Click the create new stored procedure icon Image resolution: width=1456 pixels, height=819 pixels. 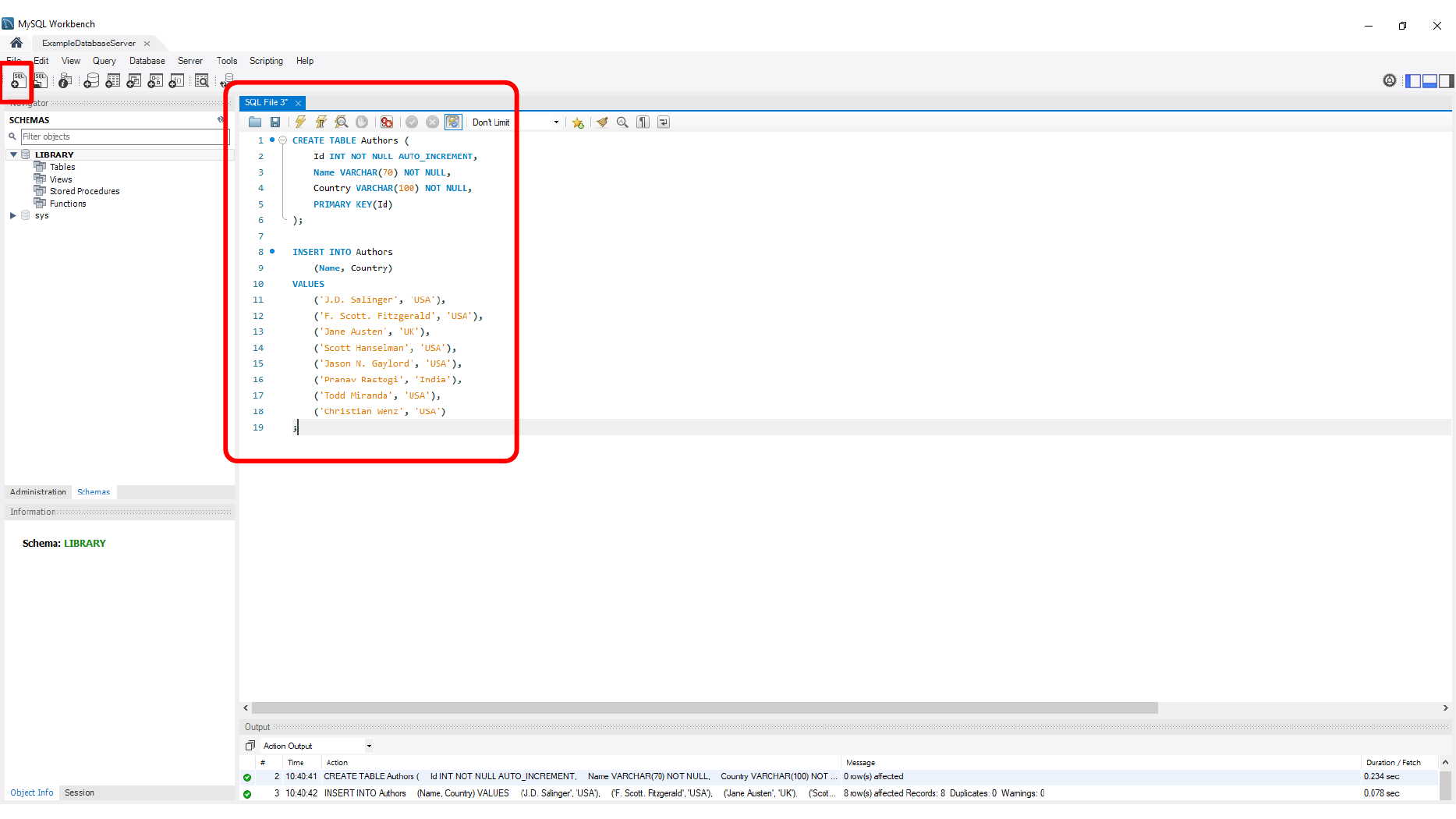tap(155, 80)
